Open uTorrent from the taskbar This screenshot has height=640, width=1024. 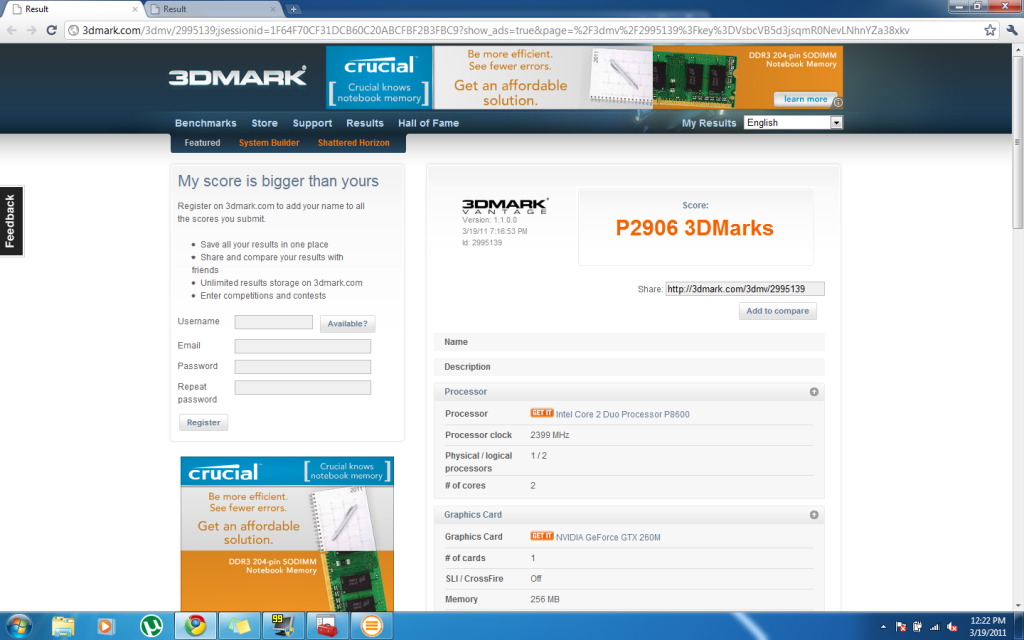[151, 626]
